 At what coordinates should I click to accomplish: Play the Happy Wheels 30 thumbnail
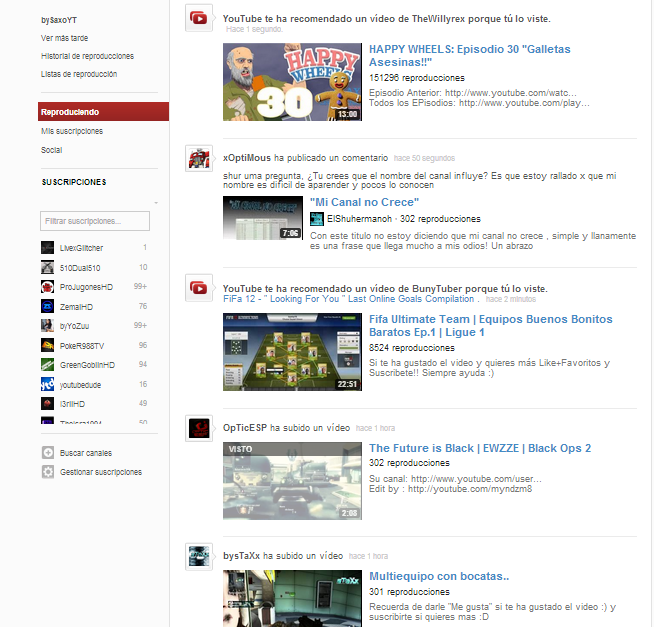[292, 82]
